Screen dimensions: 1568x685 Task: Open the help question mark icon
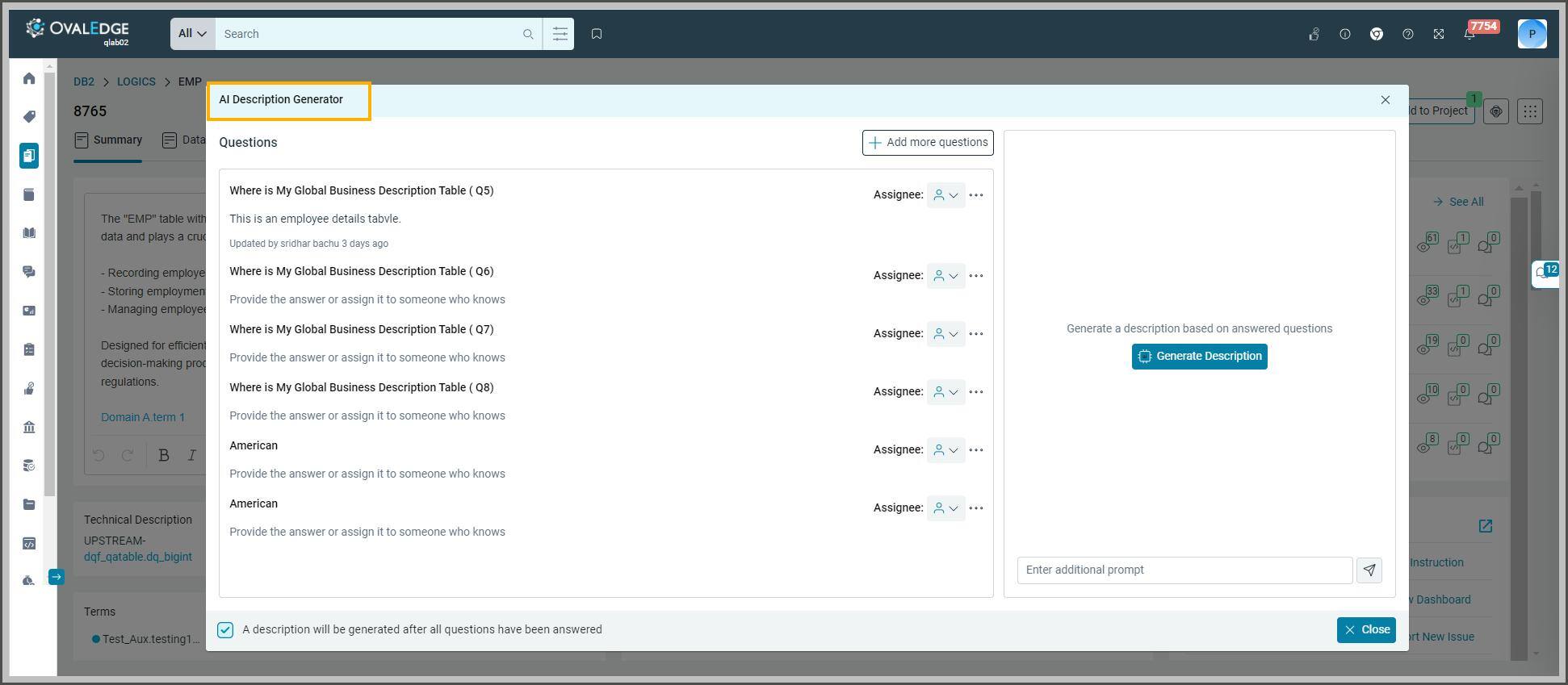[1408, 34]
